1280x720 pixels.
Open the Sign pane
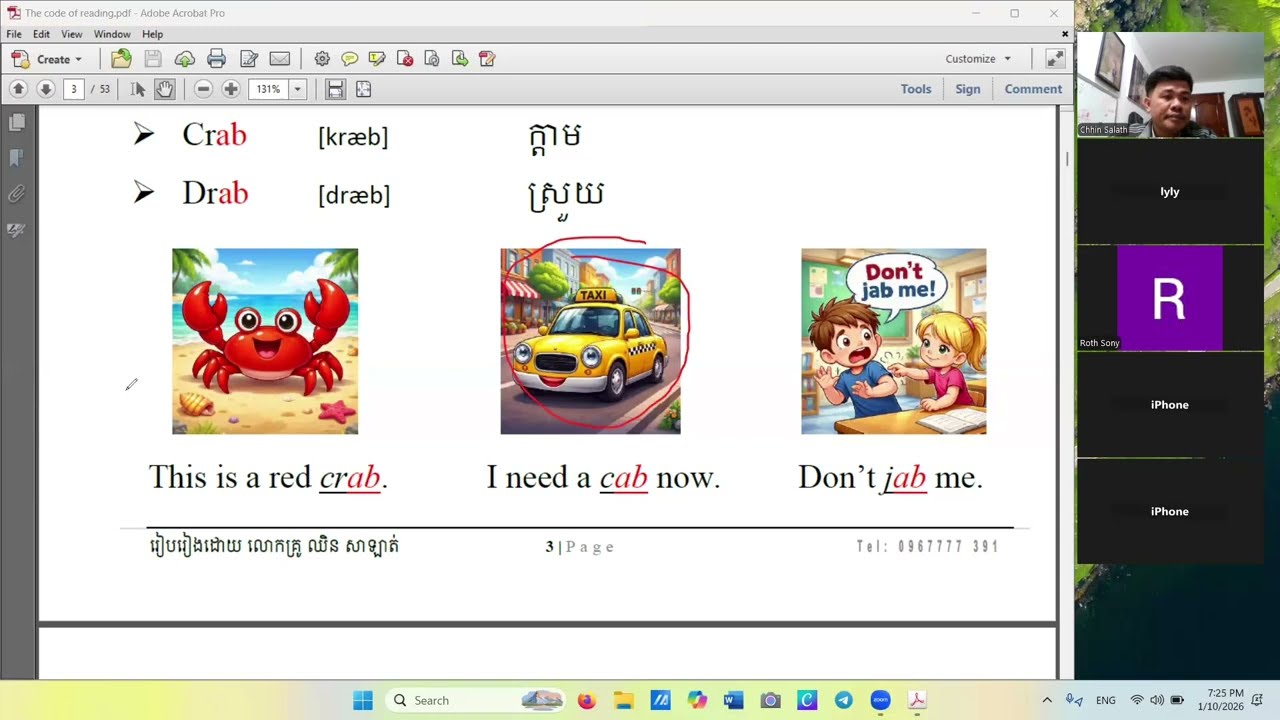(968, 89)
